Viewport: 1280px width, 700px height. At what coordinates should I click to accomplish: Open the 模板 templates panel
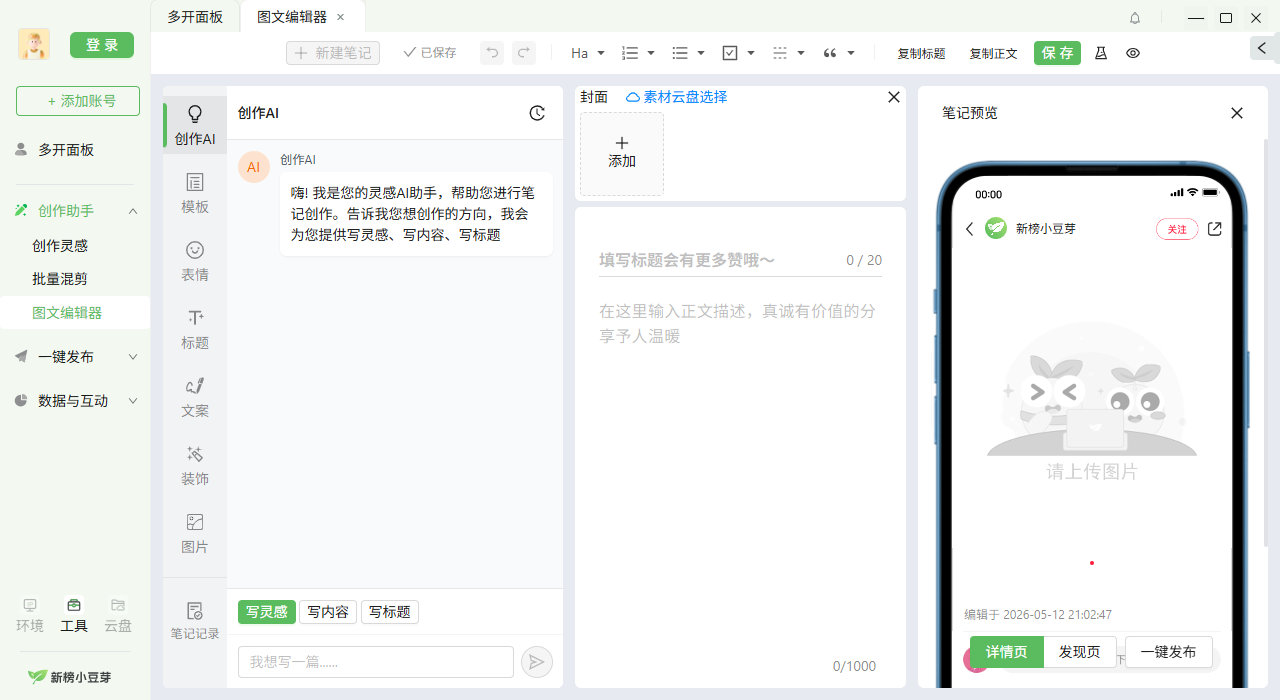click(195, 194)
